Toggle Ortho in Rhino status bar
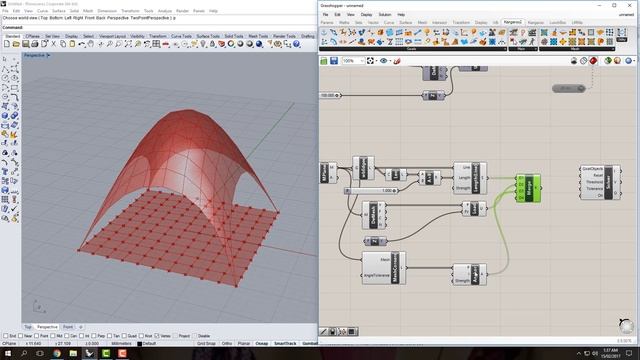Viewport: 640px width, 360px height. 227,344
